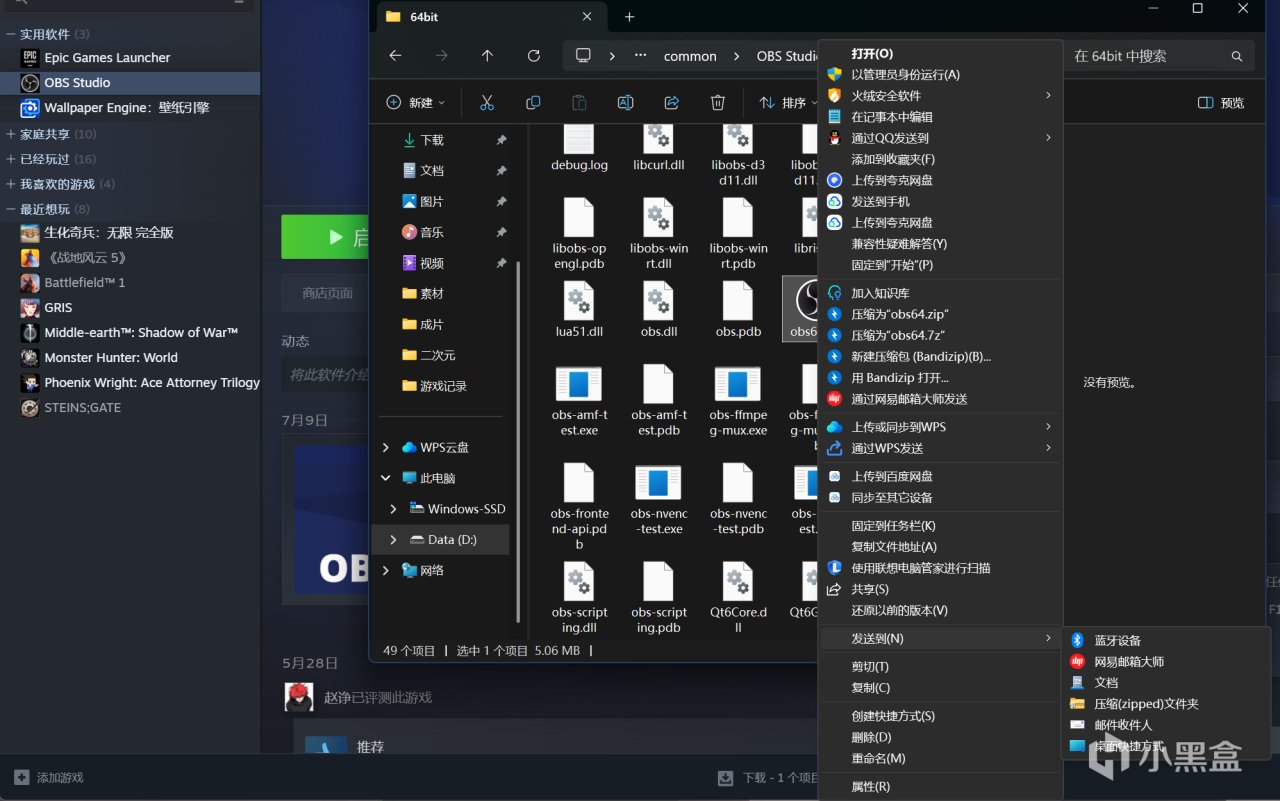Collapse 此电脑 chevron in Explorer sidebar
This screenshot has width=1280, height=801.
pos(386,478)
